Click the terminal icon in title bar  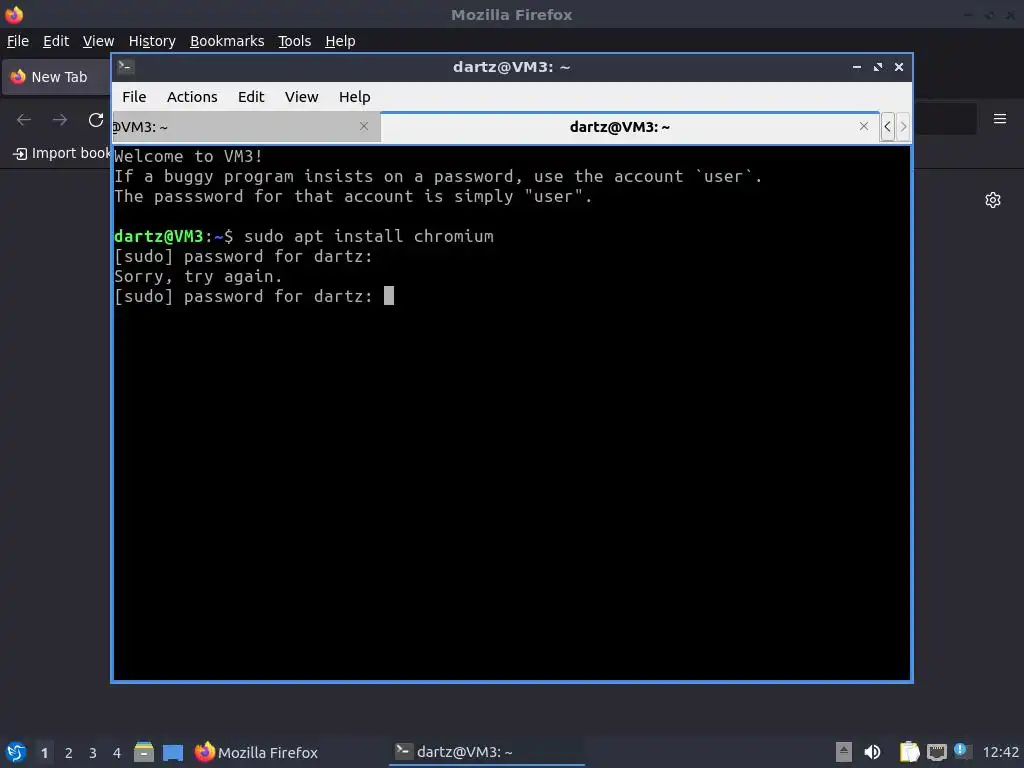coord(125,66)
